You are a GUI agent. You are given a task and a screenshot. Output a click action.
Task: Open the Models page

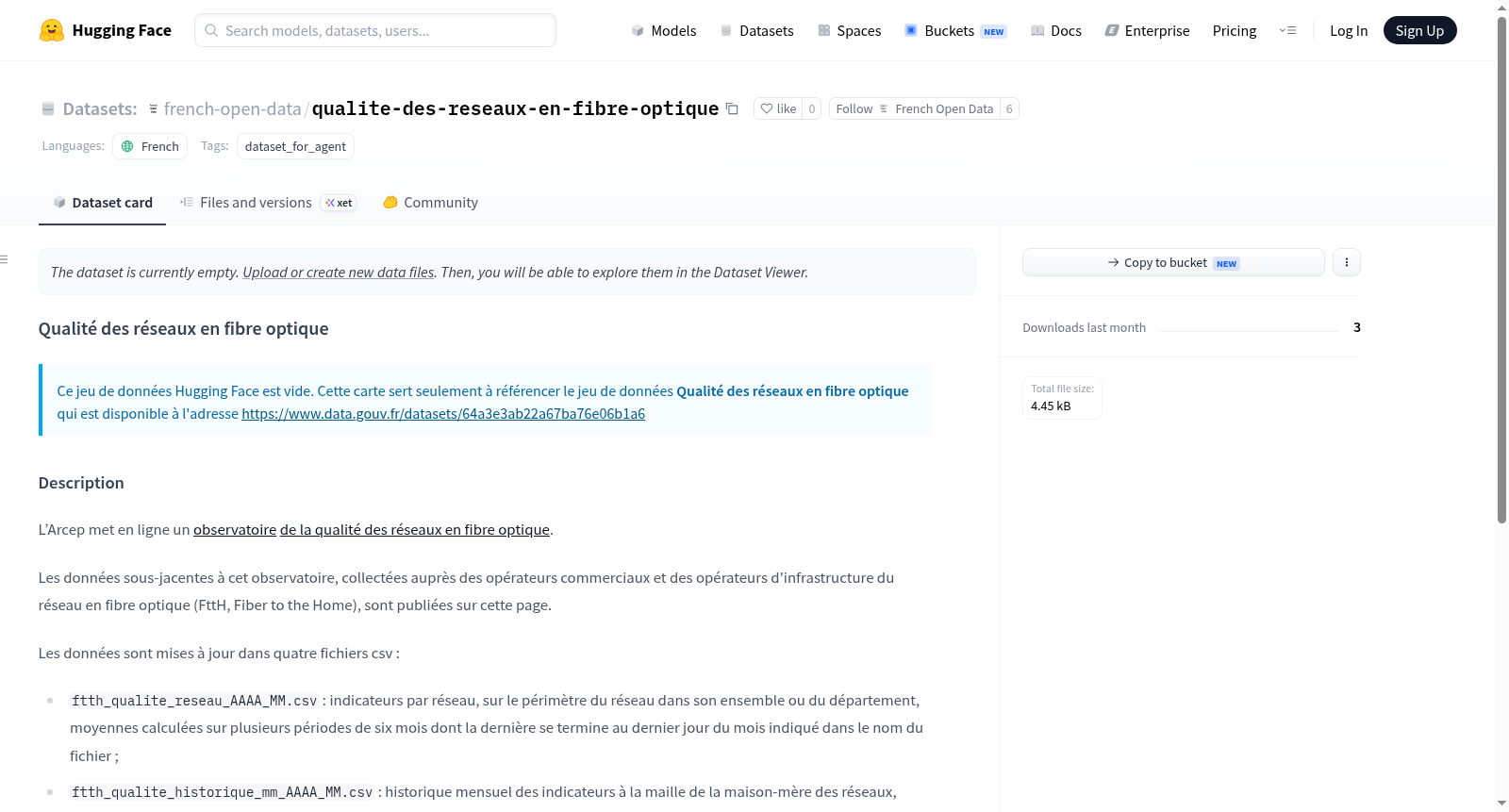664,30
